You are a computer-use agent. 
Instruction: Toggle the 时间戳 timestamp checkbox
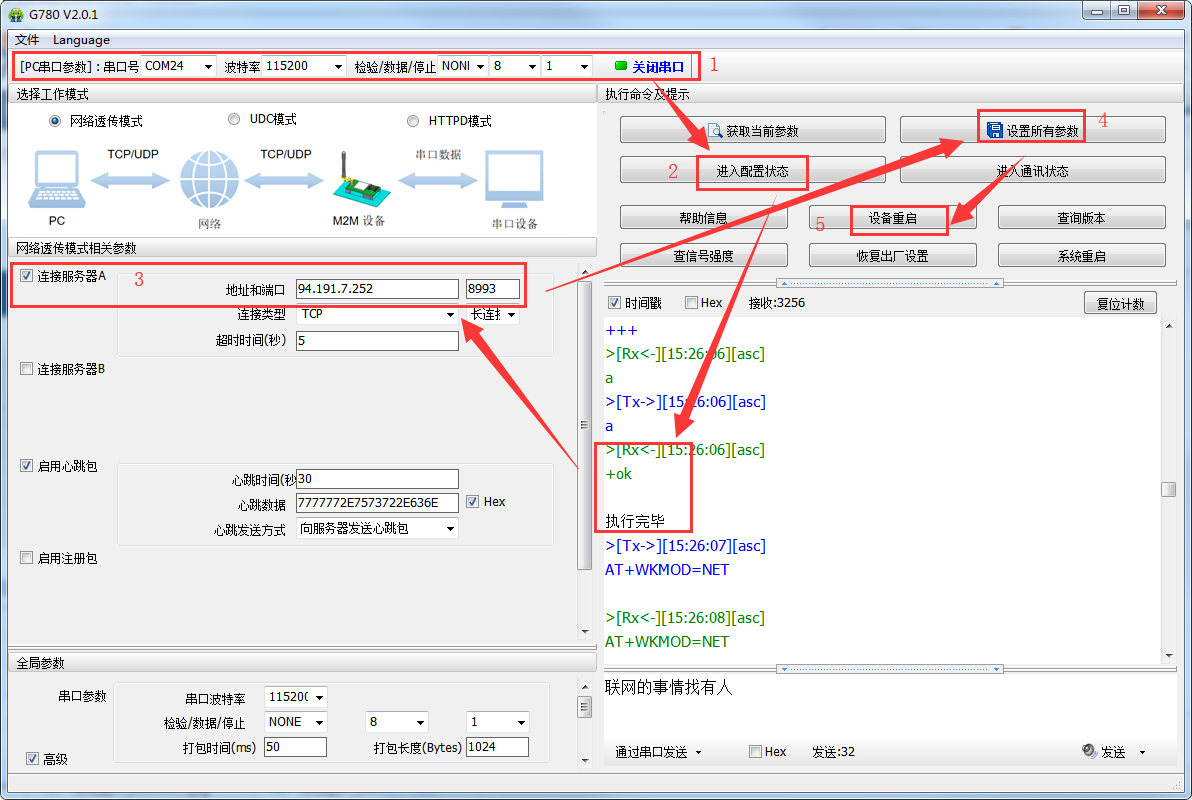pyautogui.click(x=614, y=303)
